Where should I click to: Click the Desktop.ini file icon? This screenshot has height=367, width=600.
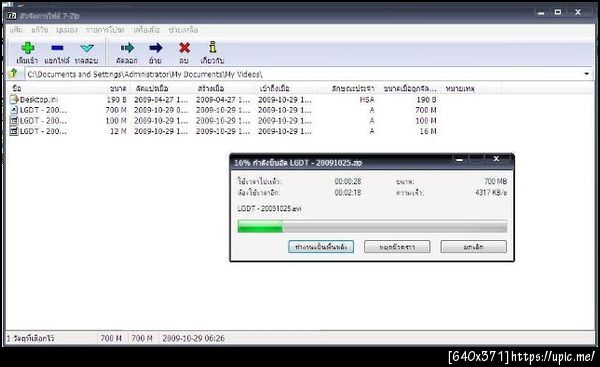(14, 99)
